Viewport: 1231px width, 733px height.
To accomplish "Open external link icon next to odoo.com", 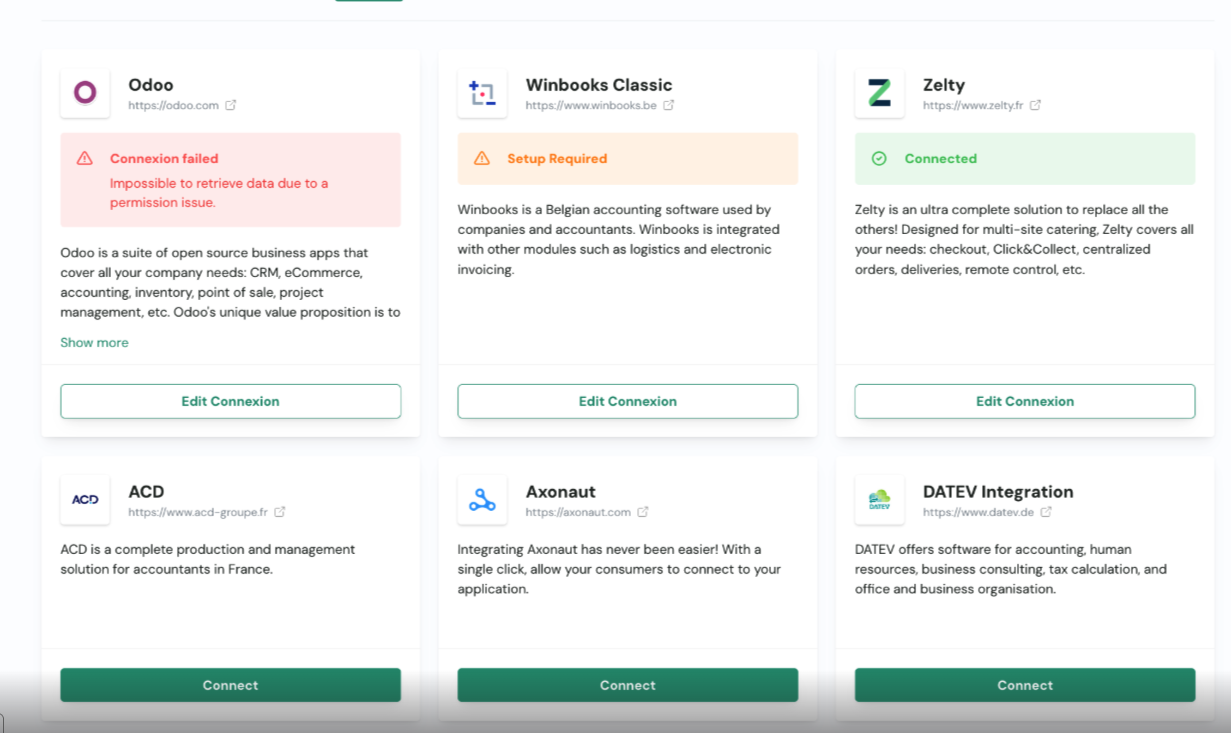I will click(x=231, y=105).
